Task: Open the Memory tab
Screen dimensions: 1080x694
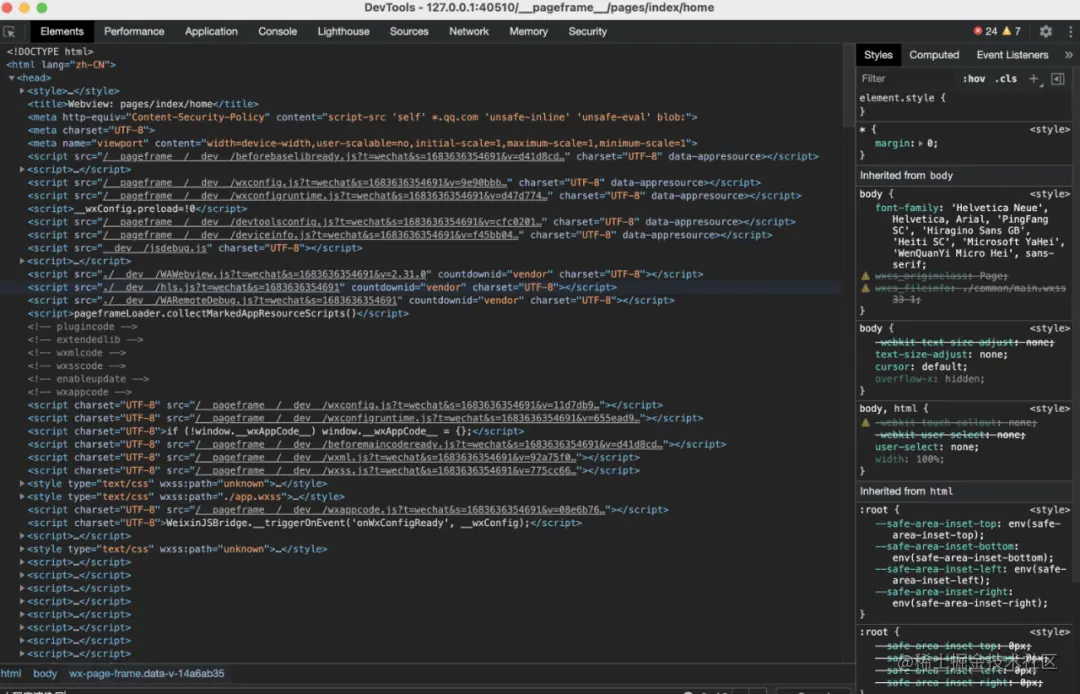Action: coord(528,32)
